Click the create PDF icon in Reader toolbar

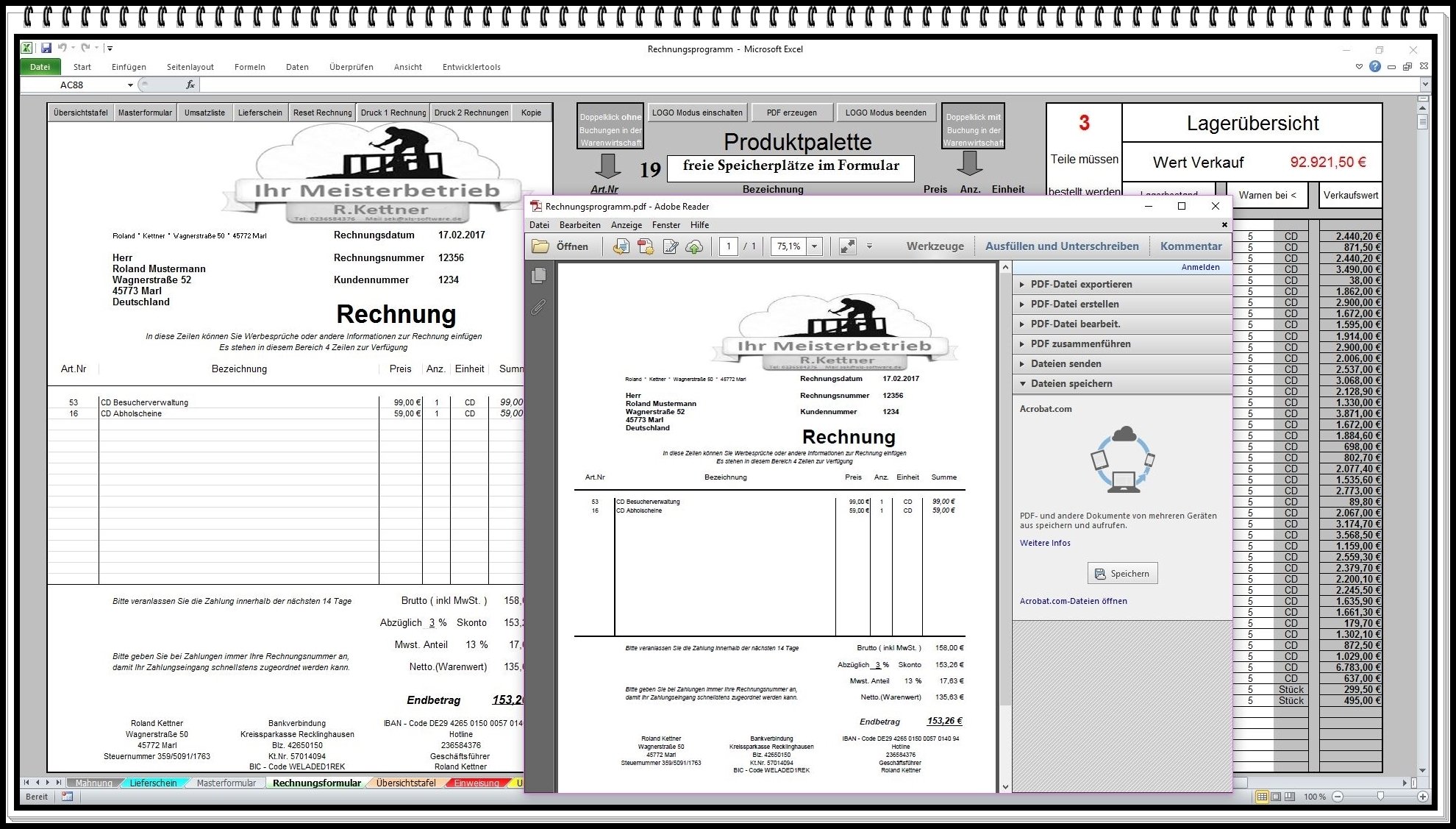(646, 246)
